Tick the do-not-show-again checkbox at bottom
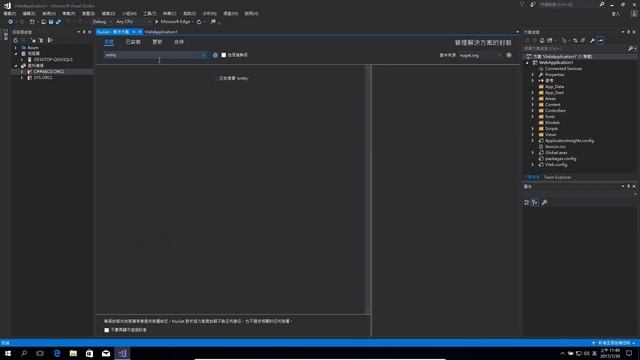 coord(107,330)
